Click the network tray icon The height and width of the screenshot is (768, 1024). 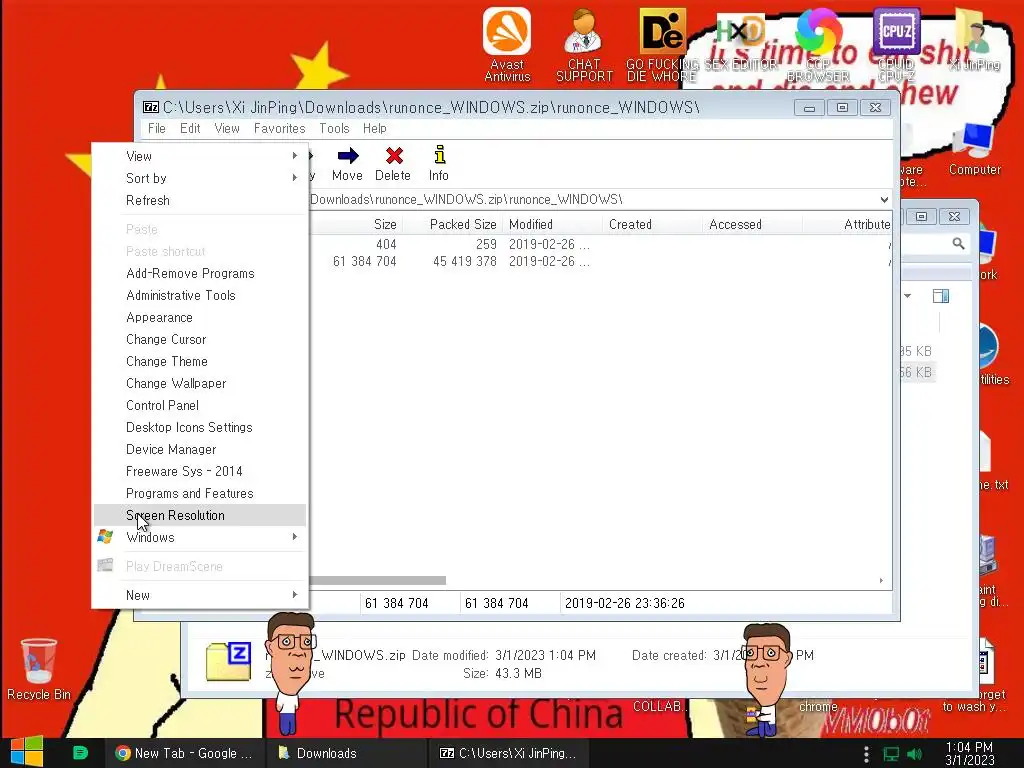(891, 754)
